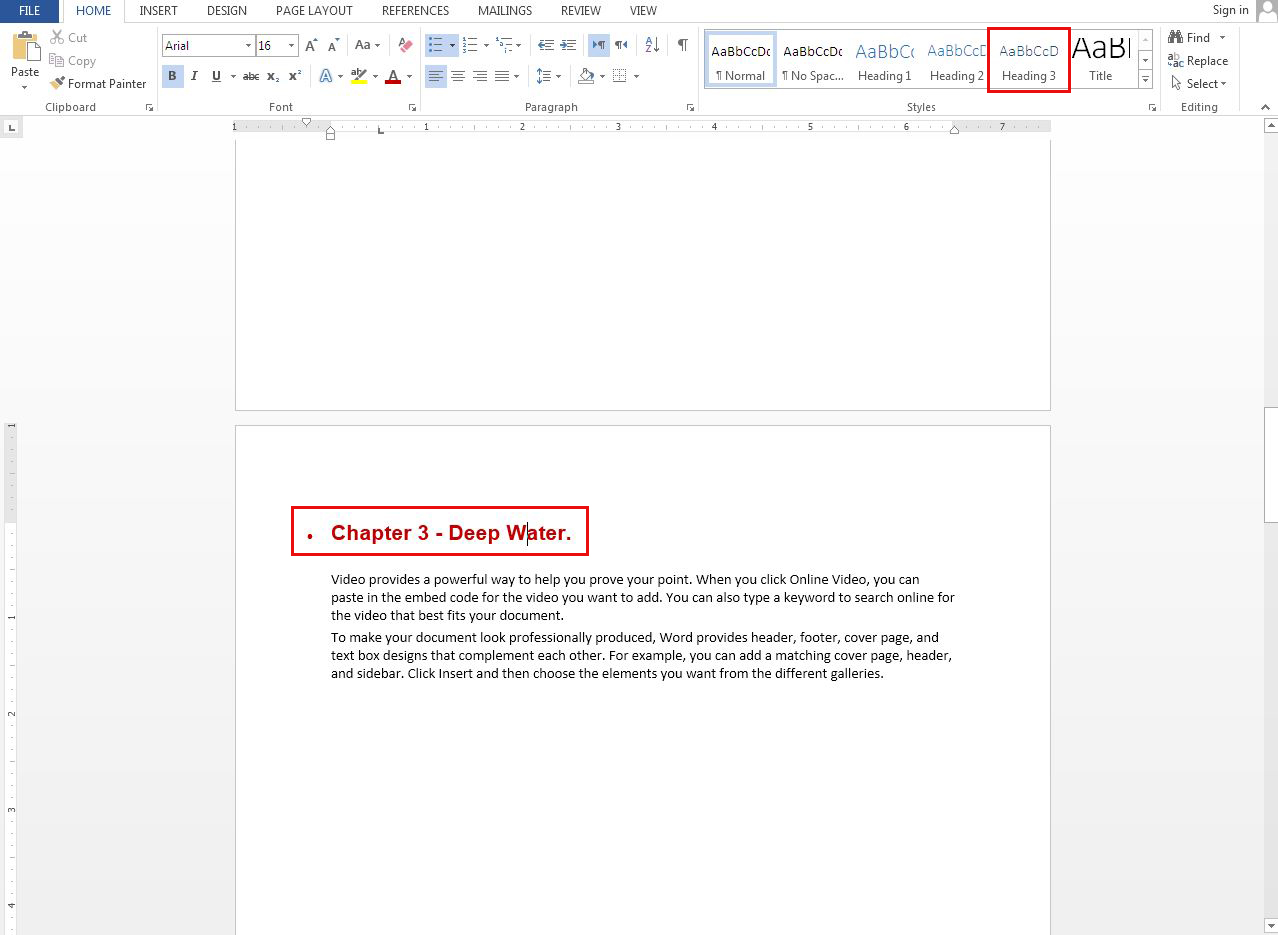
Task: Apply italic formatting
Action: [x=194, y=76]
